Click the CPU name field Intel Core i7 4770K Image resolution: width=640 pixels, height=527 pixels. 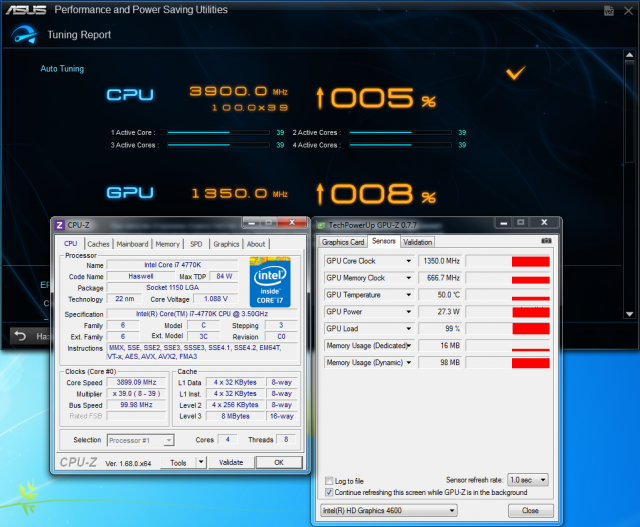[172, 265]
